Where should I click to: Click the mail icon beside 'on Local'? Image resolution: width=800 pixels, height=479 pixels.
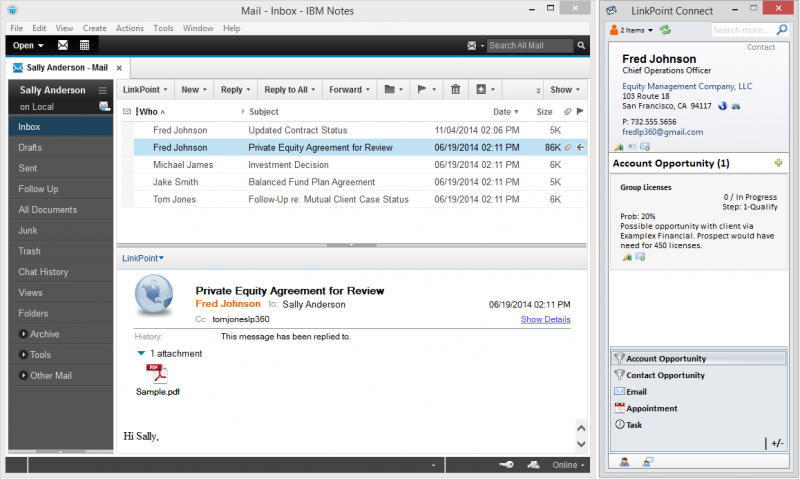tap(104, 106)
